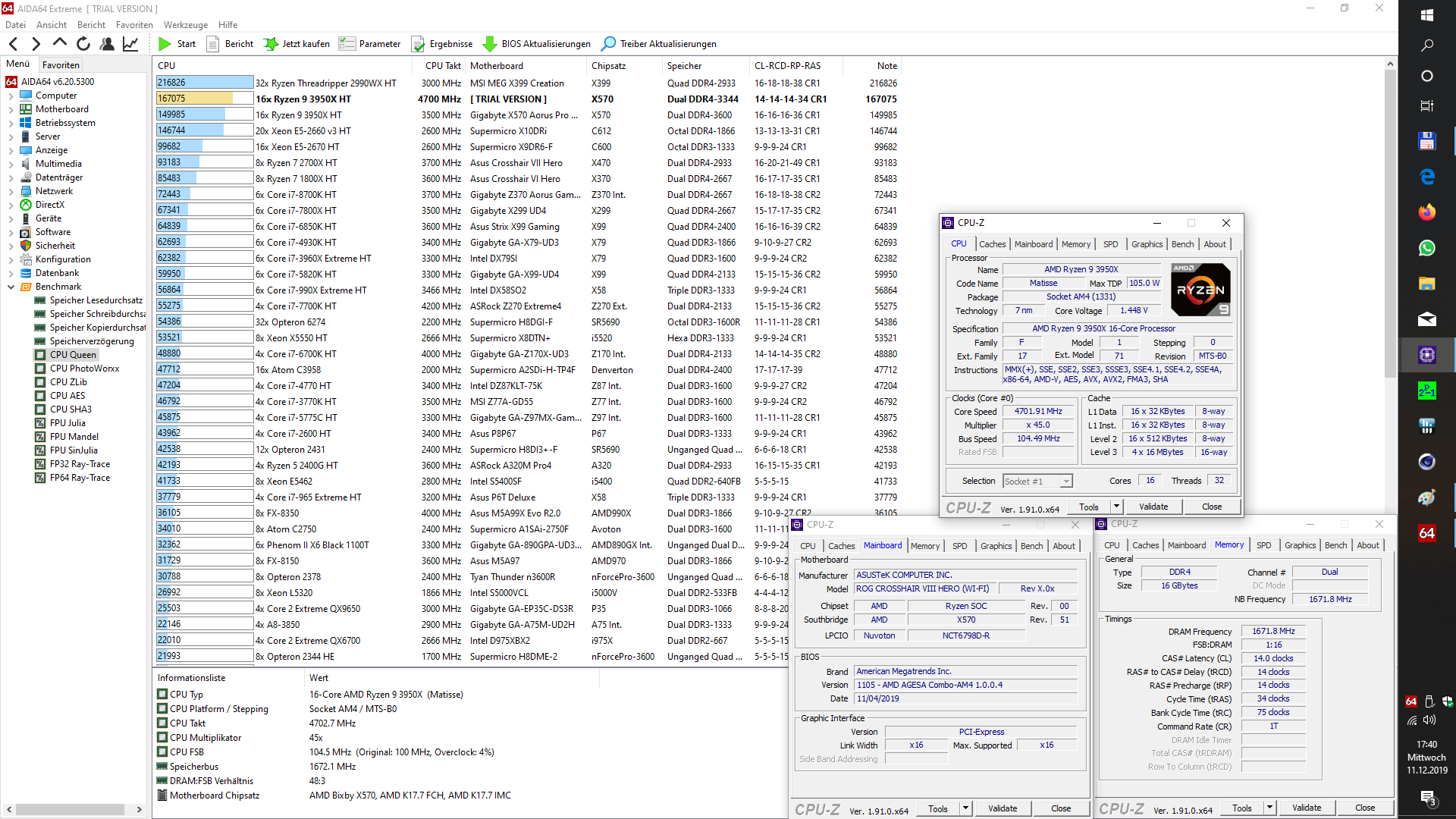Expand the Motherboard tree node
1456x819 pixels.
(11, 109)
